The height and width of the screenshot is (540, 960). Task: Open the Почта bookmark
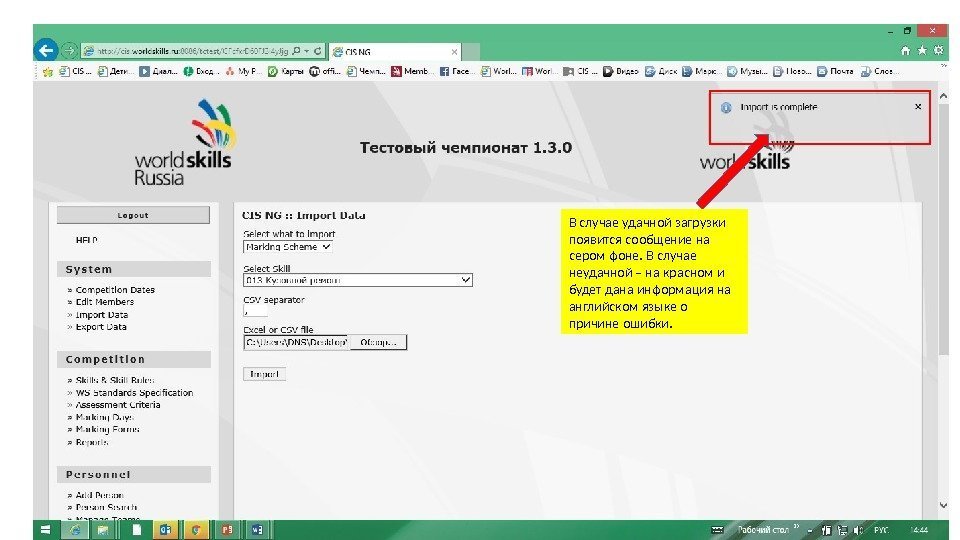[835, 72]
